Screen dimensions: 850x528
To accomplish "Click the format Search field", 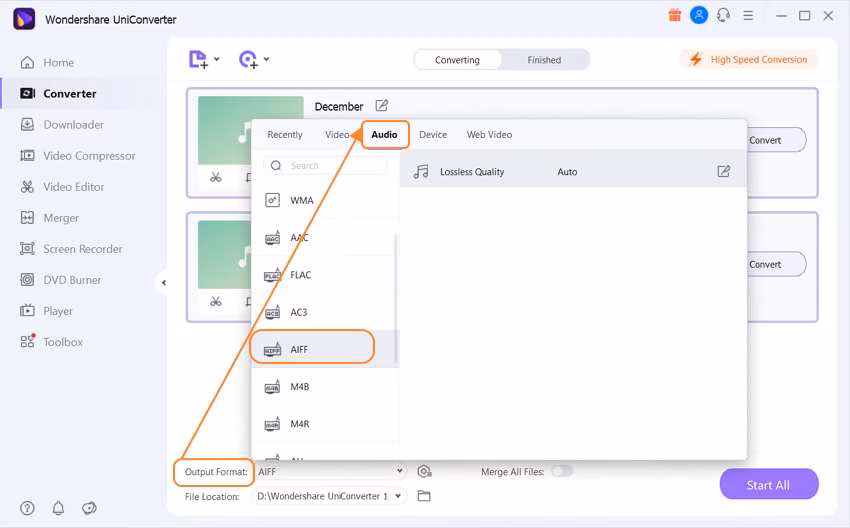I will (x=325, y=165).
